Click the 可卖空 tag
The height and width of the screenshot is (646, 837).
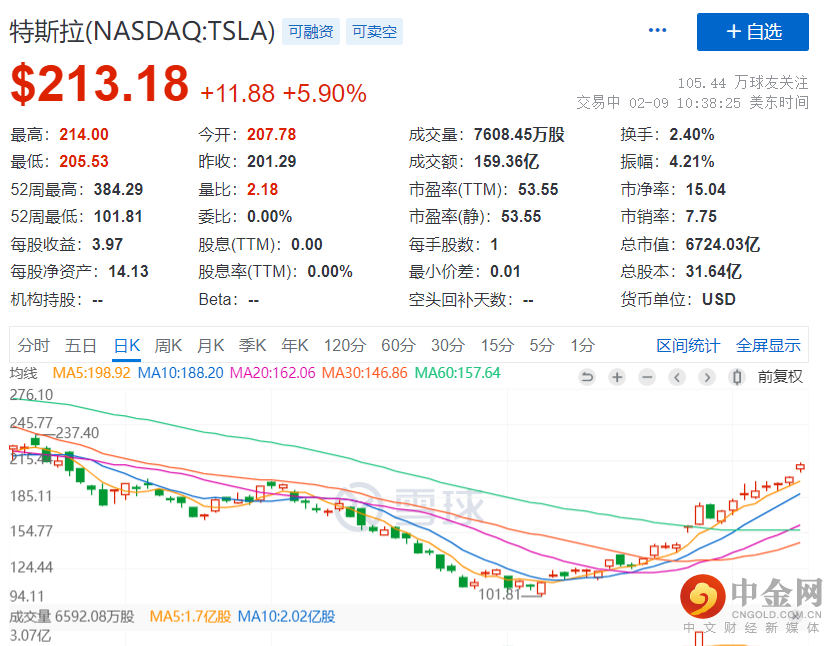pyautogui.click(x=374, y=31)
